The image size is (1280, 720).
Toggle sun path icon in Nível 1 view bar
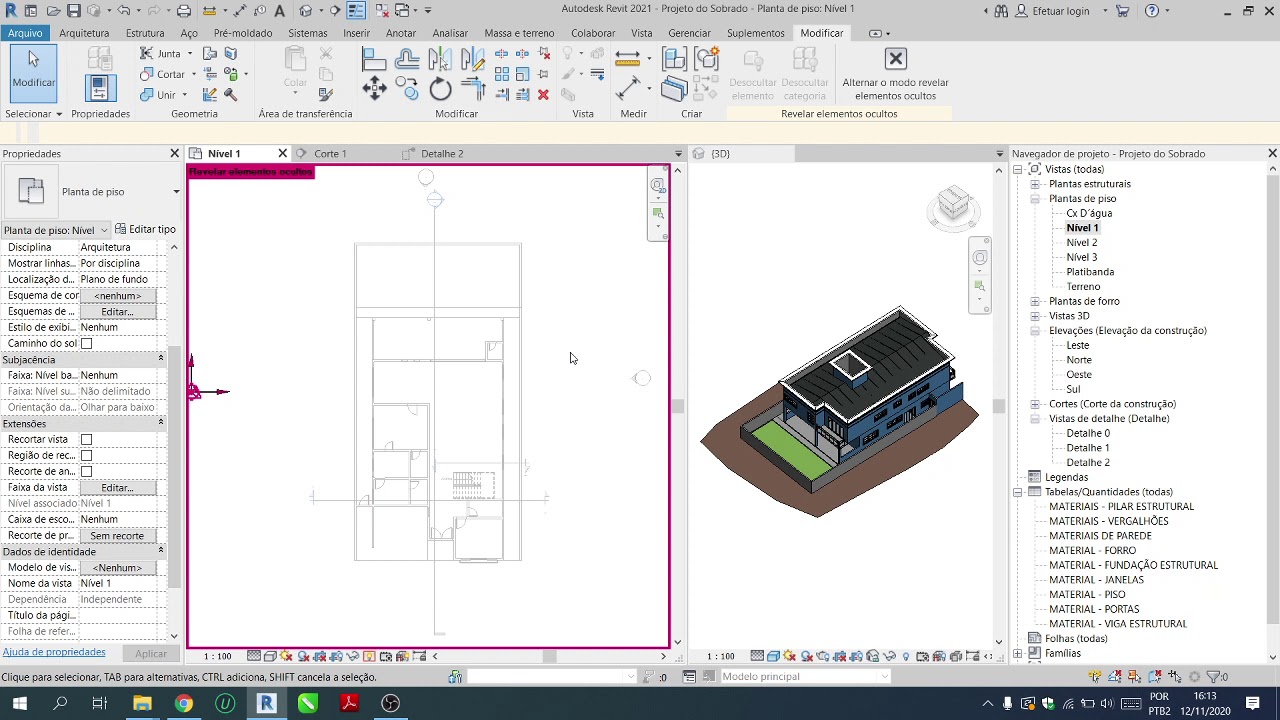(x=286, y=656)
